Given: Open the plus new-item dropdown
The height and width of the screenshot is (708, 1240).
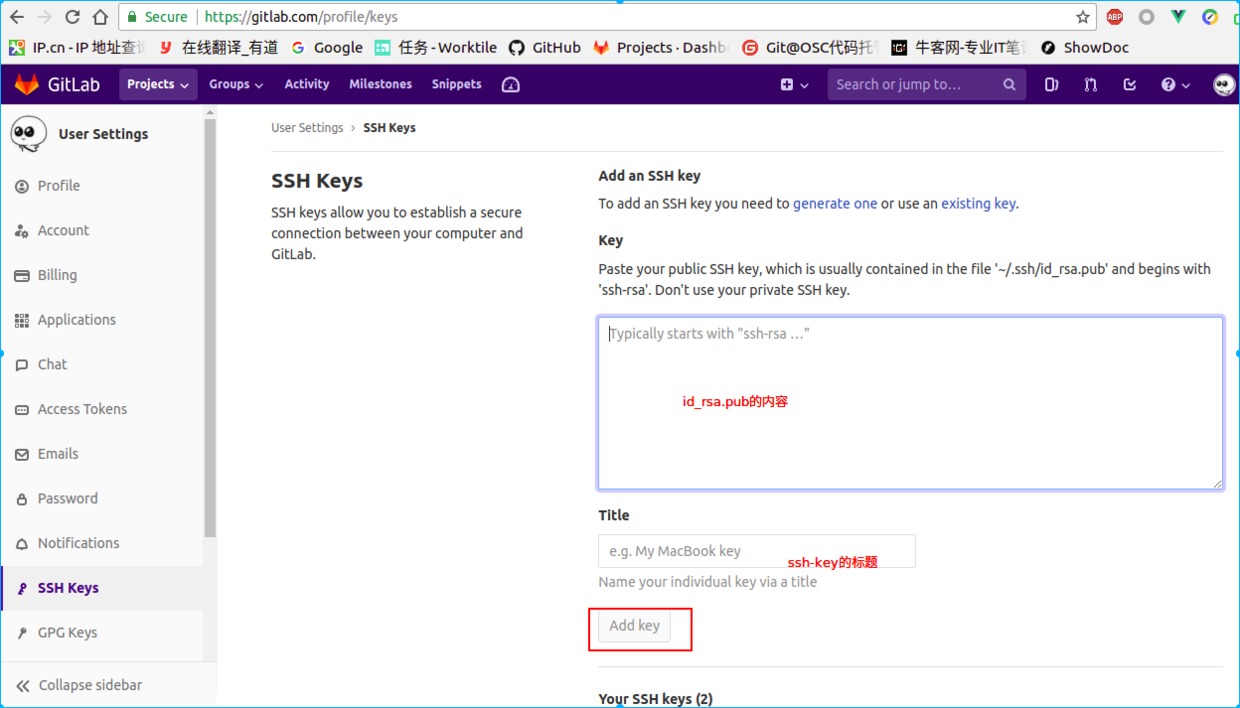Looking at the screenshot, I should pyautogui.click(x=794, y=84).
